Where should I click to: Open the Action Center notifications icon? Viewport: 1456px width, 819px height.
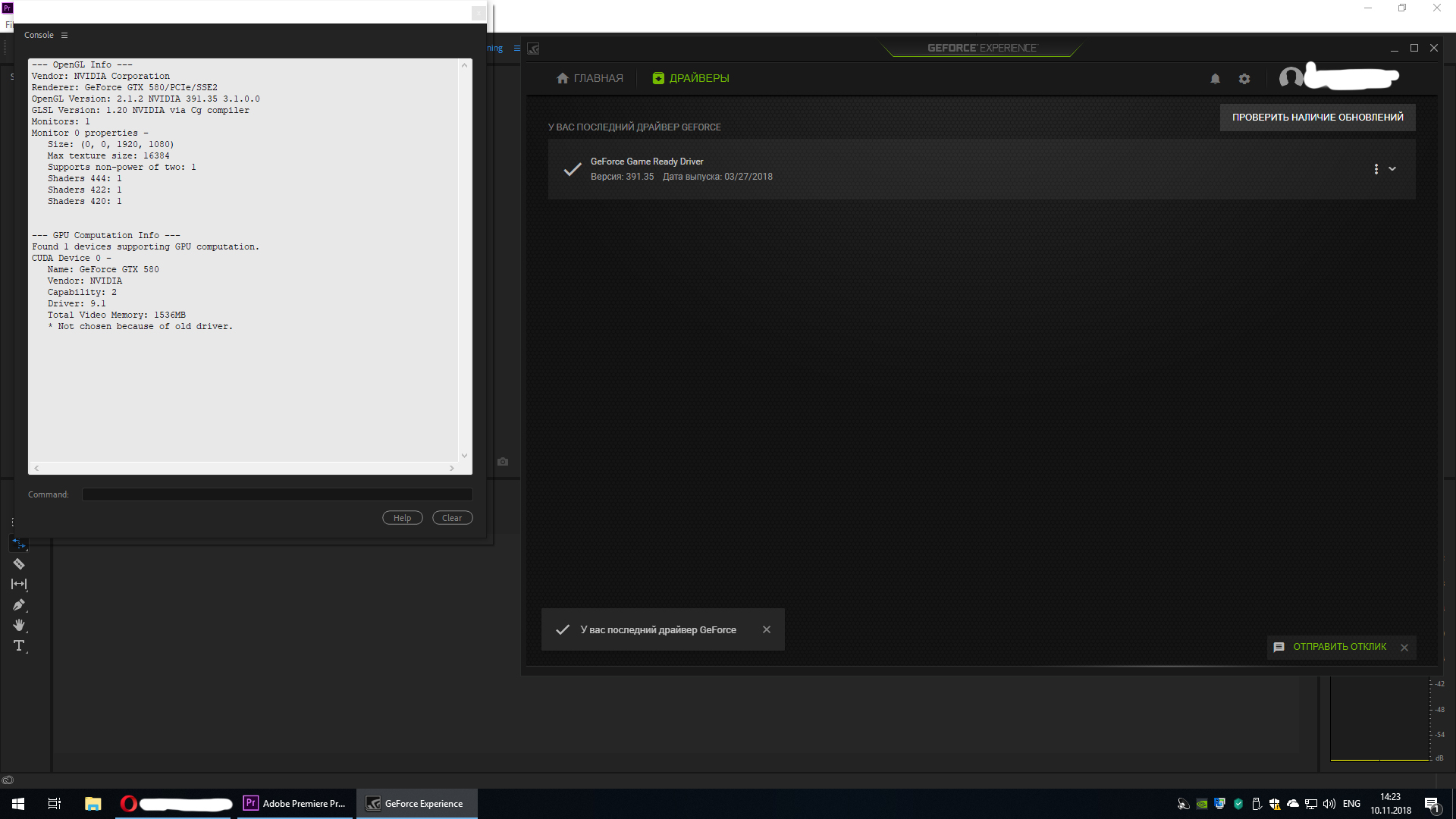point(1432,804)
